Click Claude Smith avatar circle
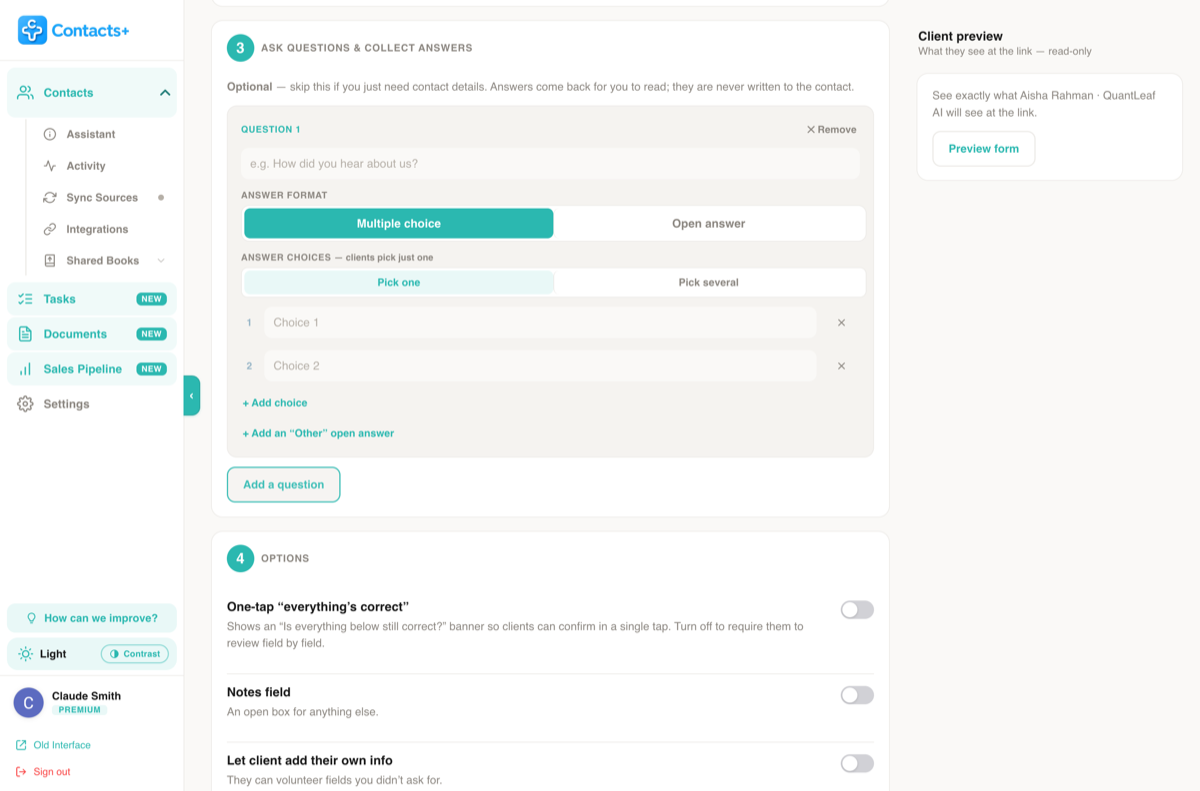1200x791 pixels. [x=28, y=703]
